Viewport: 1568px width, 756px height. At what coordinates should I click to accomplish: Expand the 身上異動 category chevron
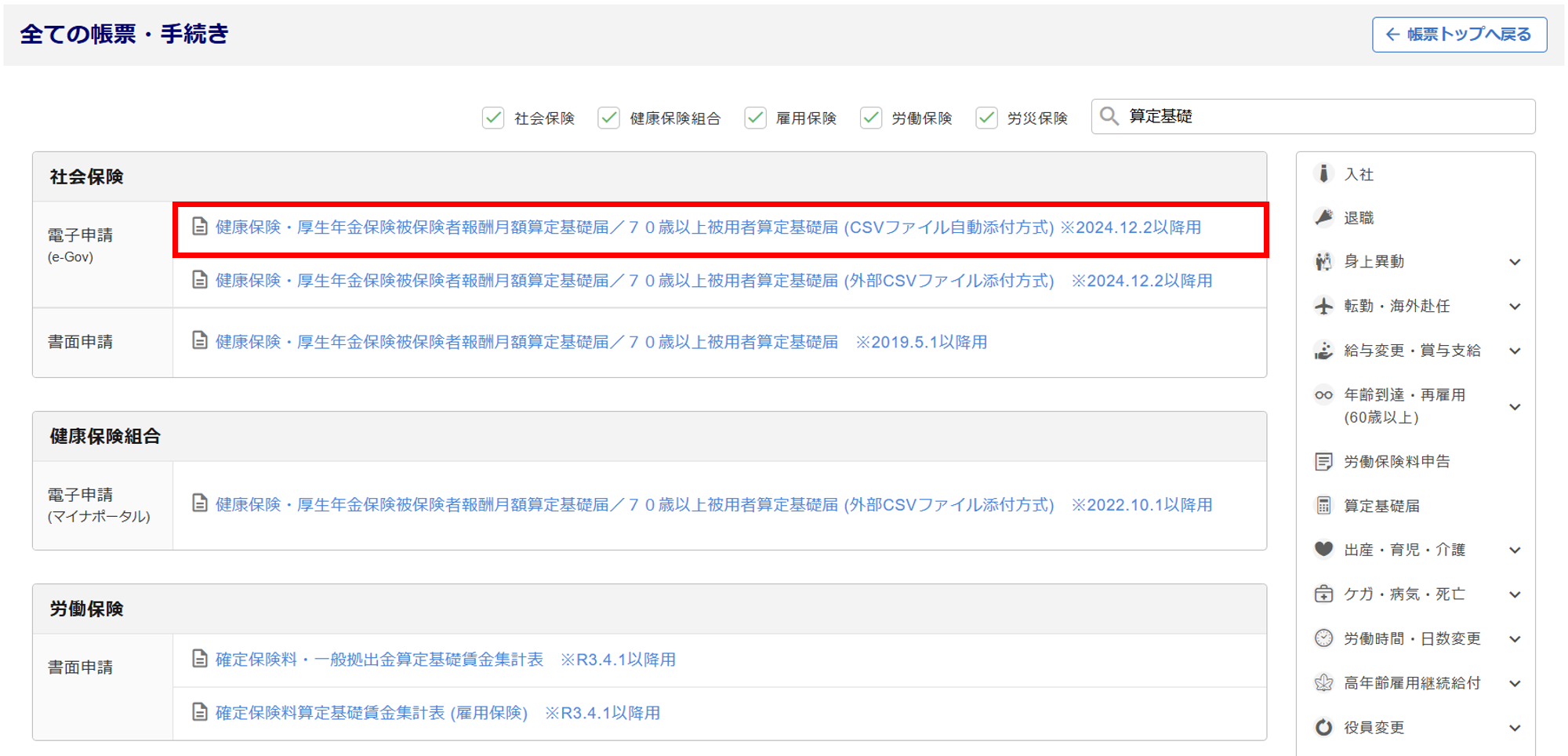(x=1515, y=262)
